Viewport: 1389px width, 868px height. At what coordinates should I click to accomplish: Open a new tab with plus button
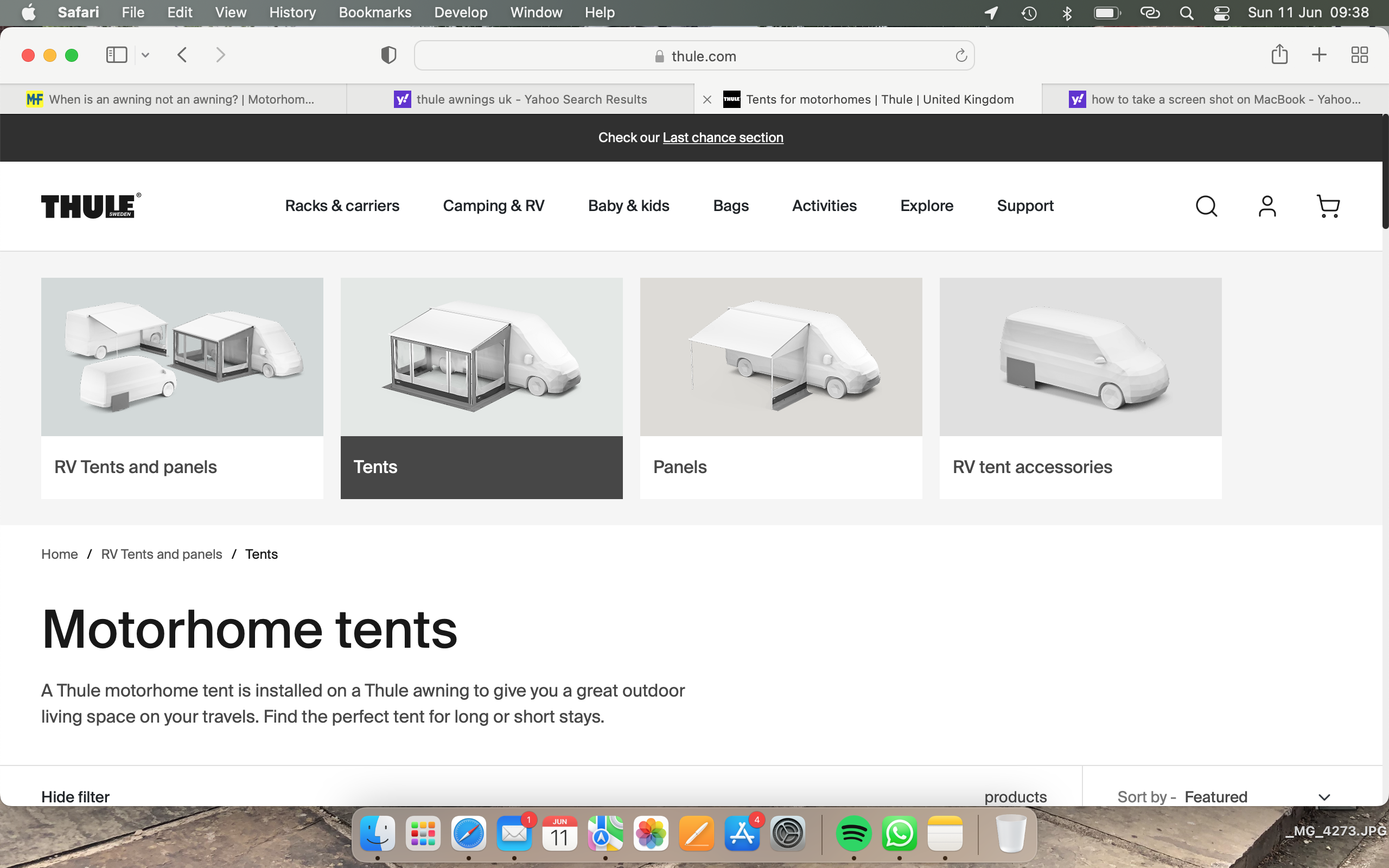pos(1319,55)
